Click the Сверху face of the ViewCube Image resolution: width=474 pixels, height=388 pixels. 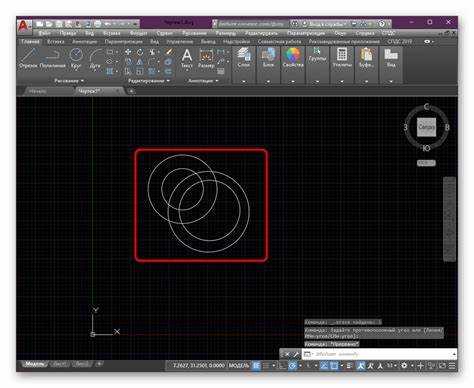[x=426, y=127]
